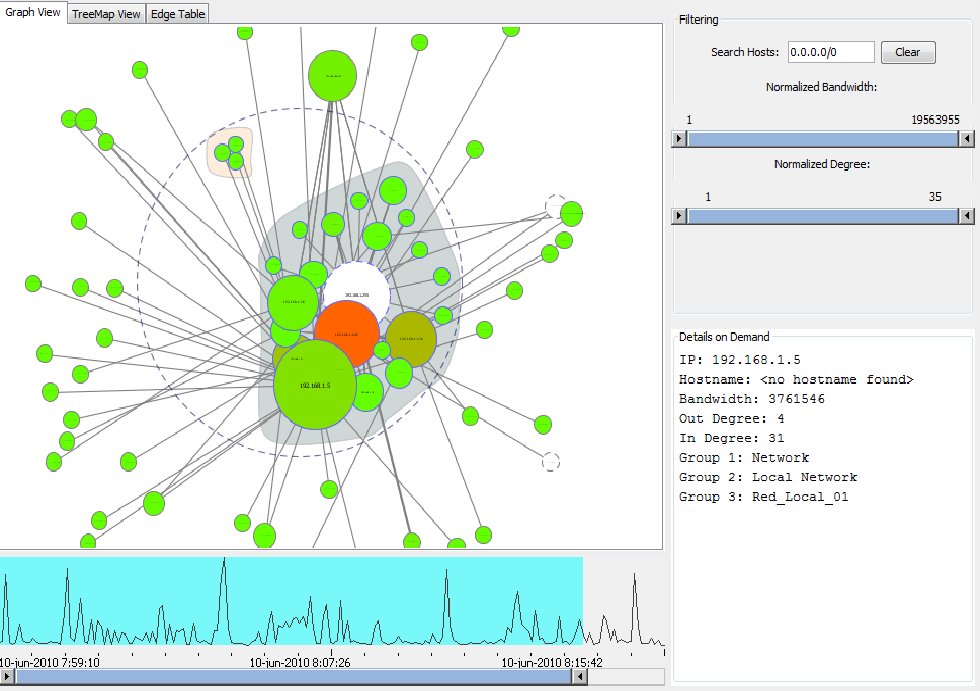Click the 10-jun-2010 8:07:26 timeline label
The width and height of the screenshot is (980, 691).
(x=300, y=662)
